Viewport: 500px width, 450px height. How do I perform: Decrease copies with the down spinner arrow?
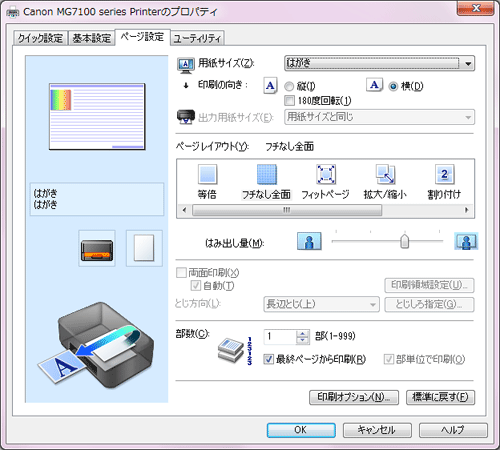coord(302,340)
